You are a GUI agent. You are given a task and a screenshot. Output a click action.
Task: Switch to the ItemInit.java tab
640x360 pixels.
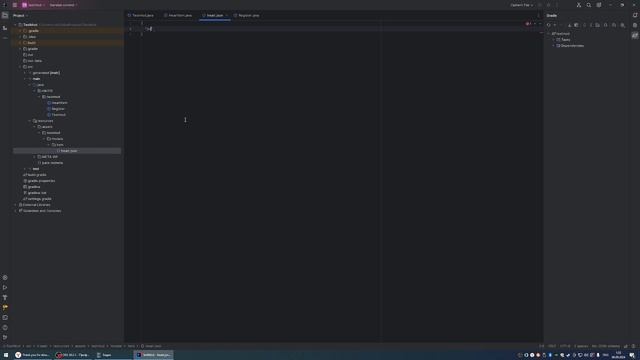coord(178,16)
